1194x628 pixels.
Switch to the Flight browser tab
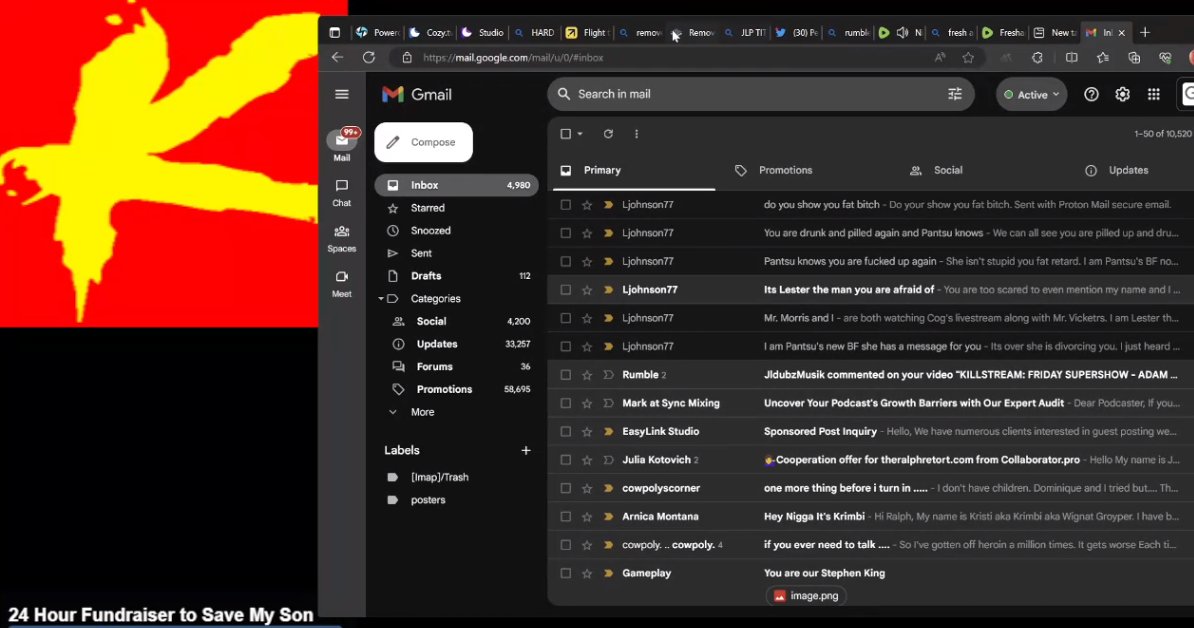tap(587, 33)
